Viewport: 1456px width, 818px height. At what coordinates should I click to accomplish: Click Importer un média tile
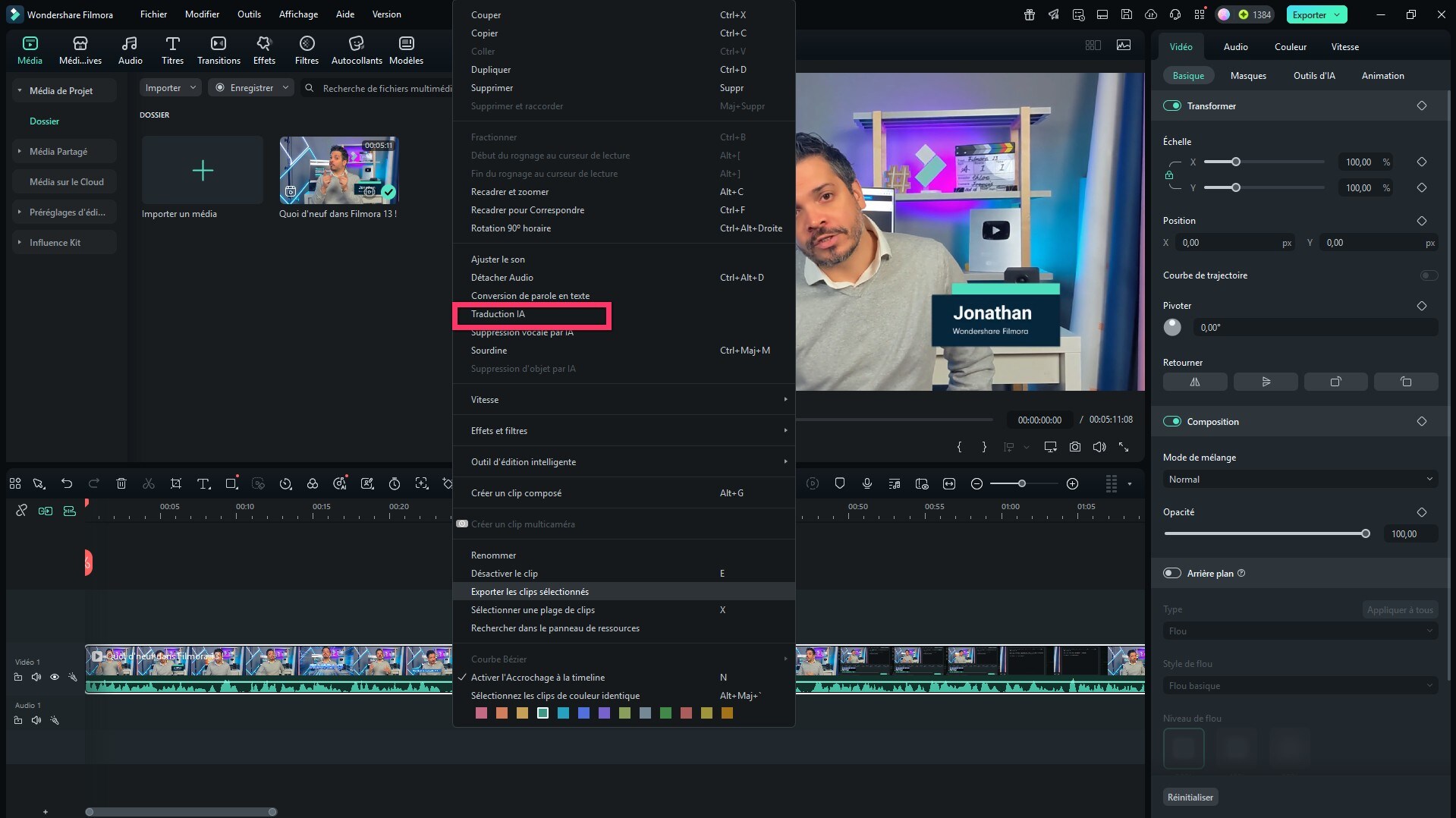(202, 170)
